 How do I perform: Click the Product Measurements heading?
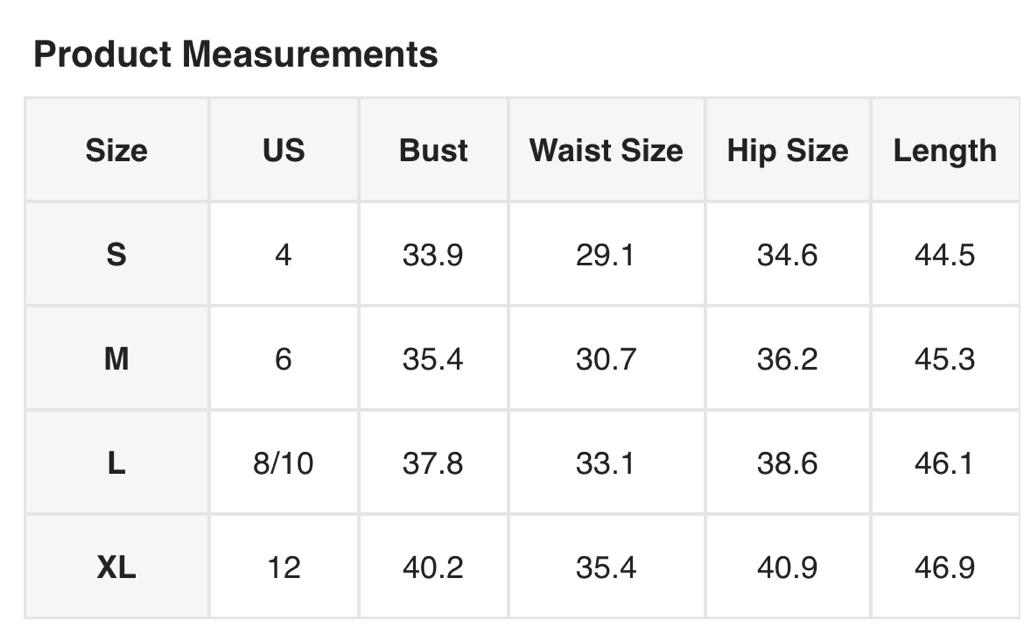point(235,54)
